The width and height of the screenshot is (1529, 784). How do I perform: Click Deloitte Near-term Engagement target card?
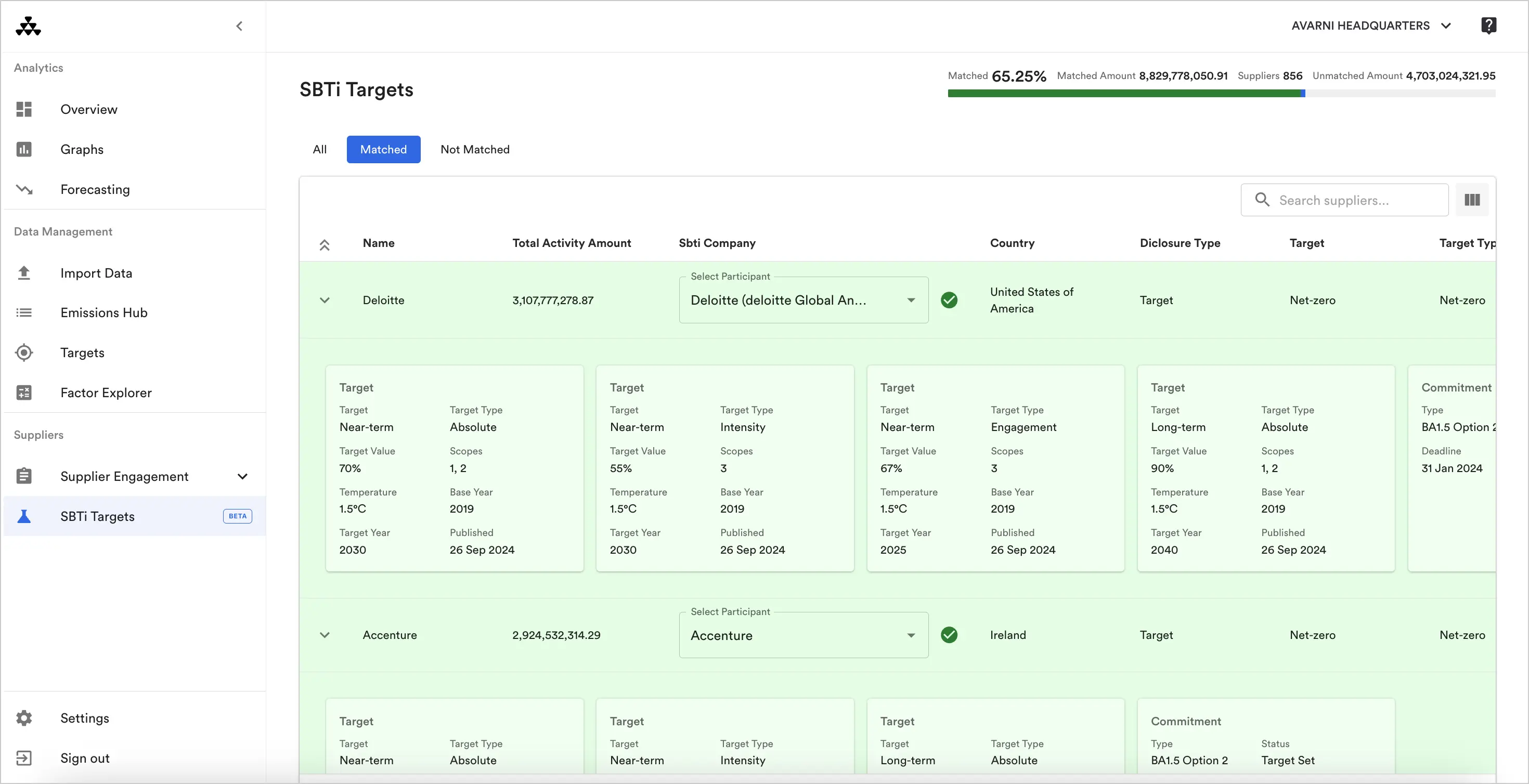[995, 468]
